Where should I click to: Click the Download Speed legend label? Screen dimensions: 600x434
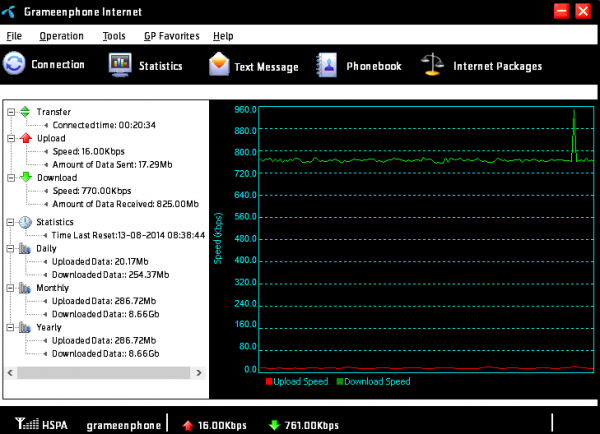[377, 382]
